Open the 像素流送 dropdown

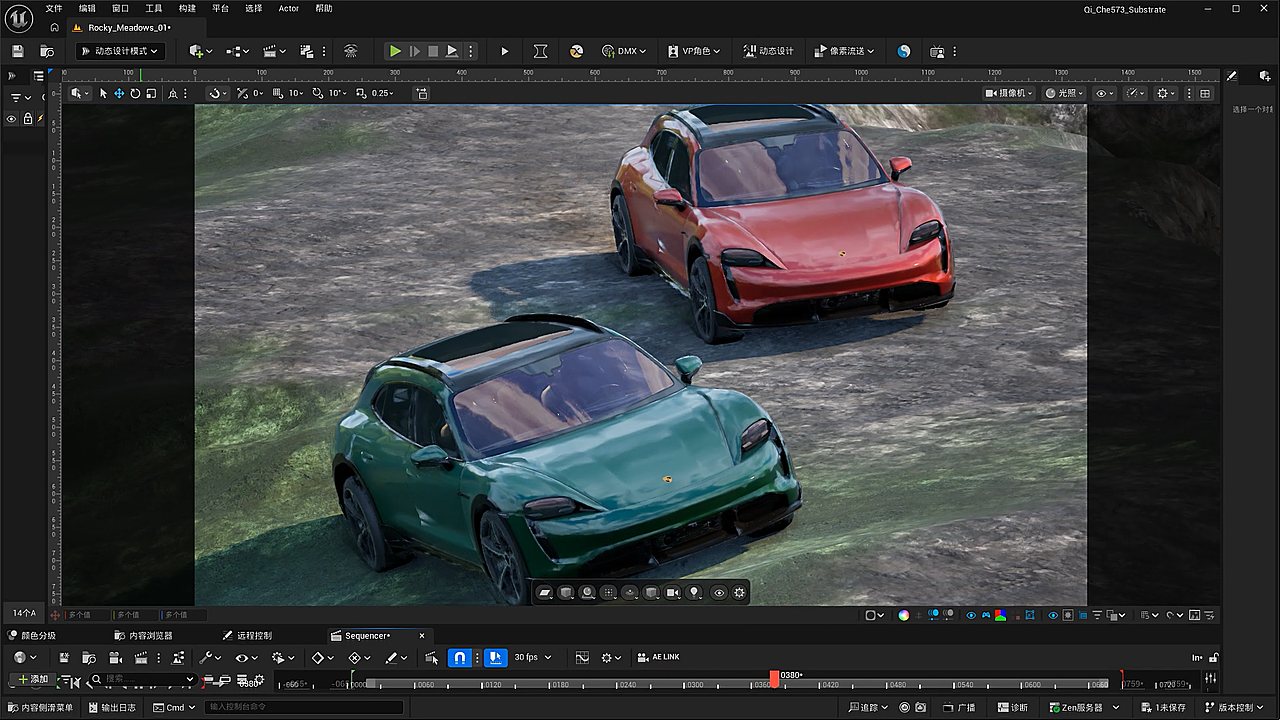844,51
